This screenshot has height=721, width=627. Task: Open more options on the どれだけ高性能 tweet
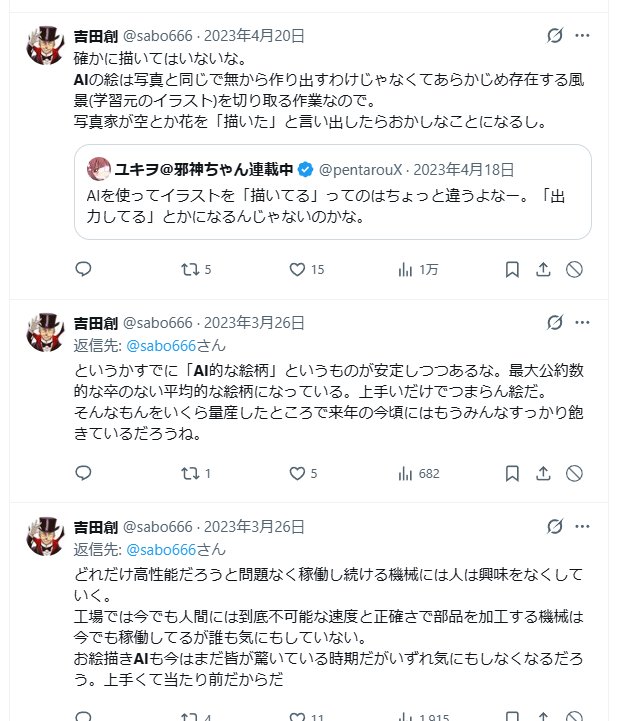coord(584,526)
